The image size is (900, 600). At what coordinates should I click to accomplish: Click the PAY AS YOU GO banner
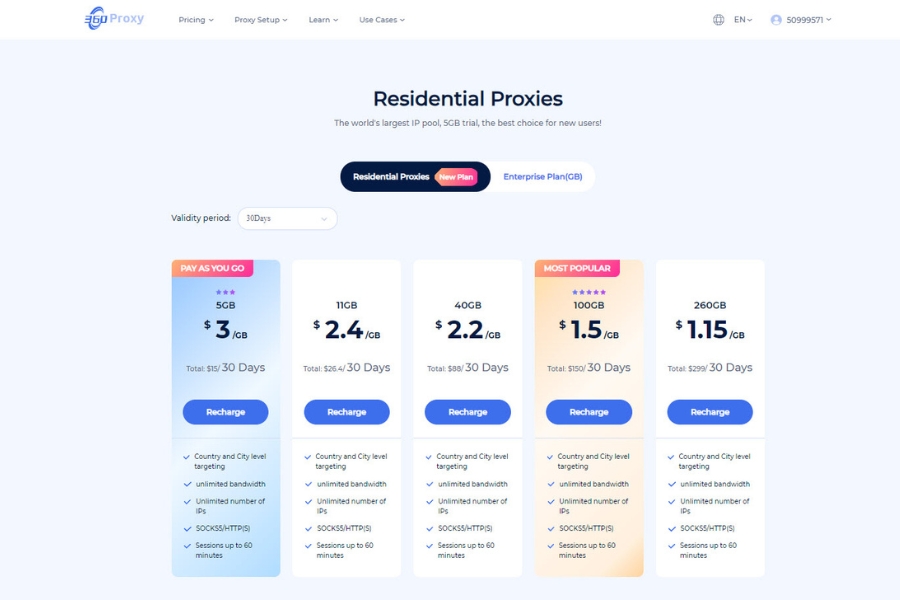pos(212,268)
